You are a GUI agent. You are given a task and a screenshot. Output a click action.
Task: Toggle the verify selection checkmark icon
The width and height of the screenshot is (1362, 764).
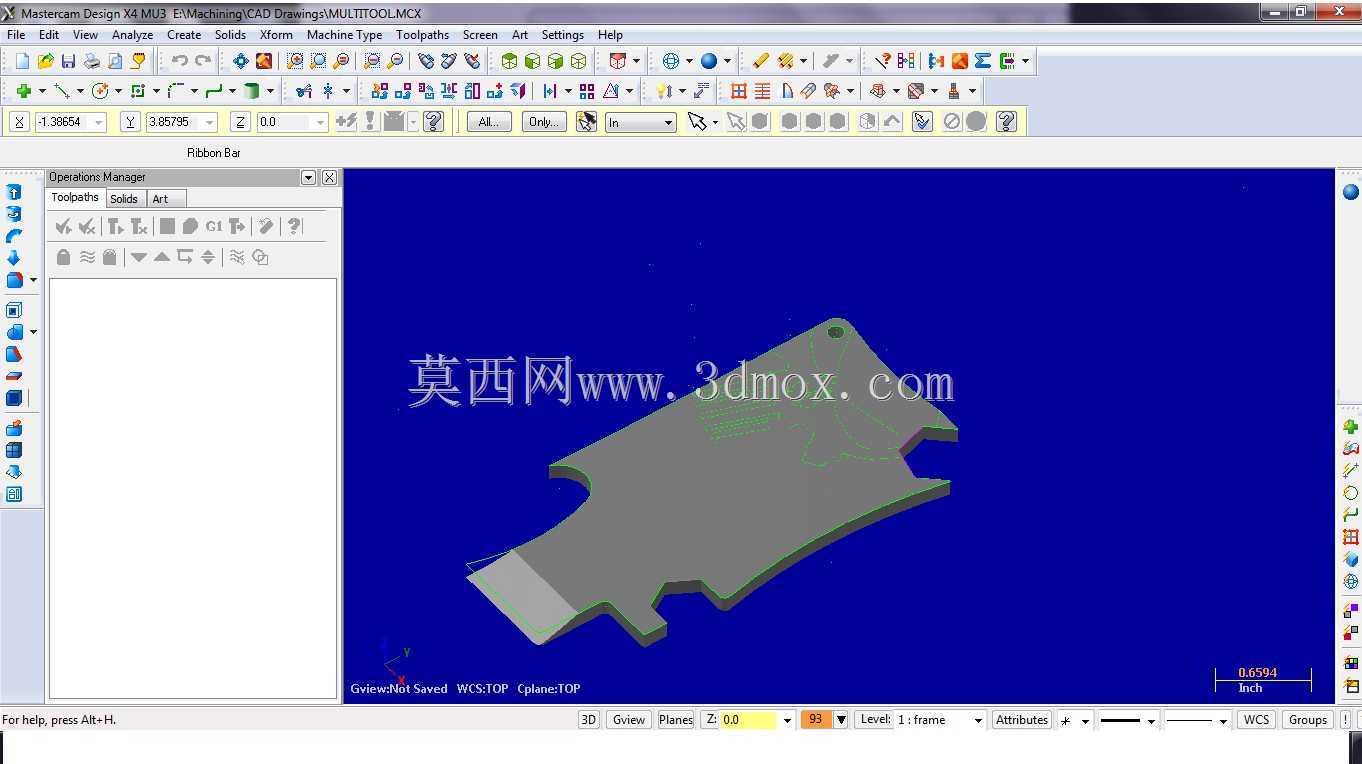coord(922,122)
